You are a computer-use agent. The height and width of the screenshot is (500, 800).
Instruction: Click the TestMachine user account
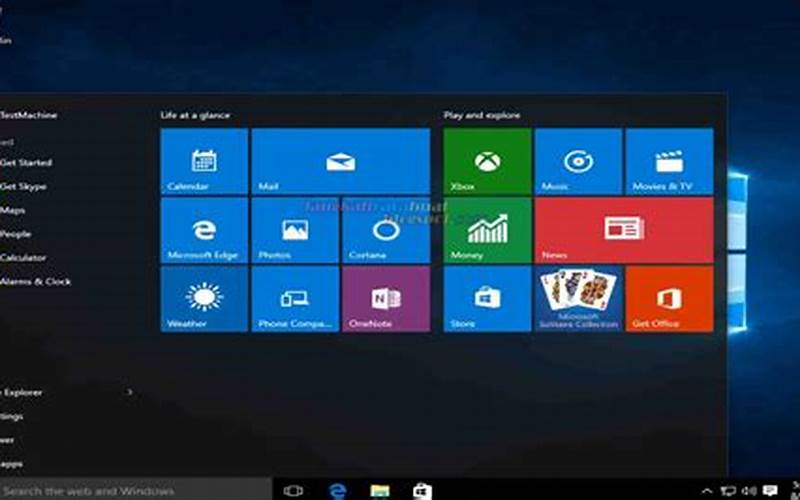tap(29, 115)
